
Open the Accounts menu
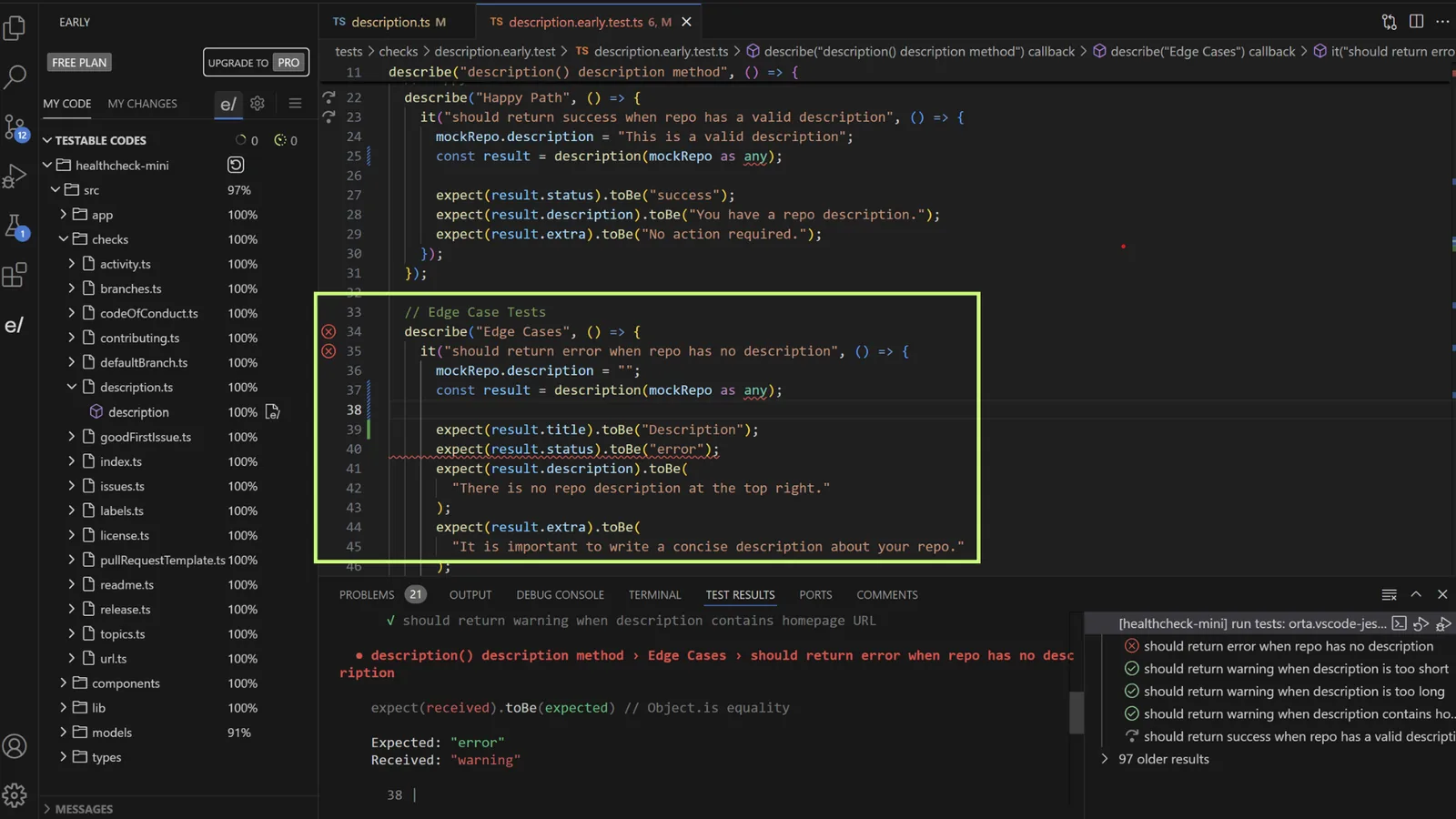15,746
